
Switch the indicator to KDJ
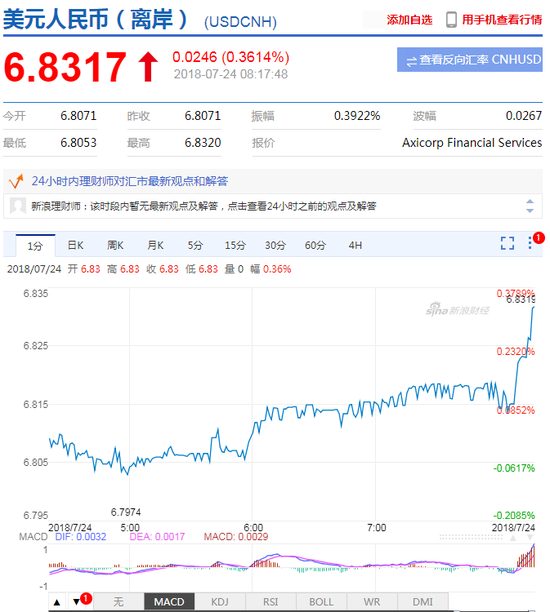click(x=220, y=602)
